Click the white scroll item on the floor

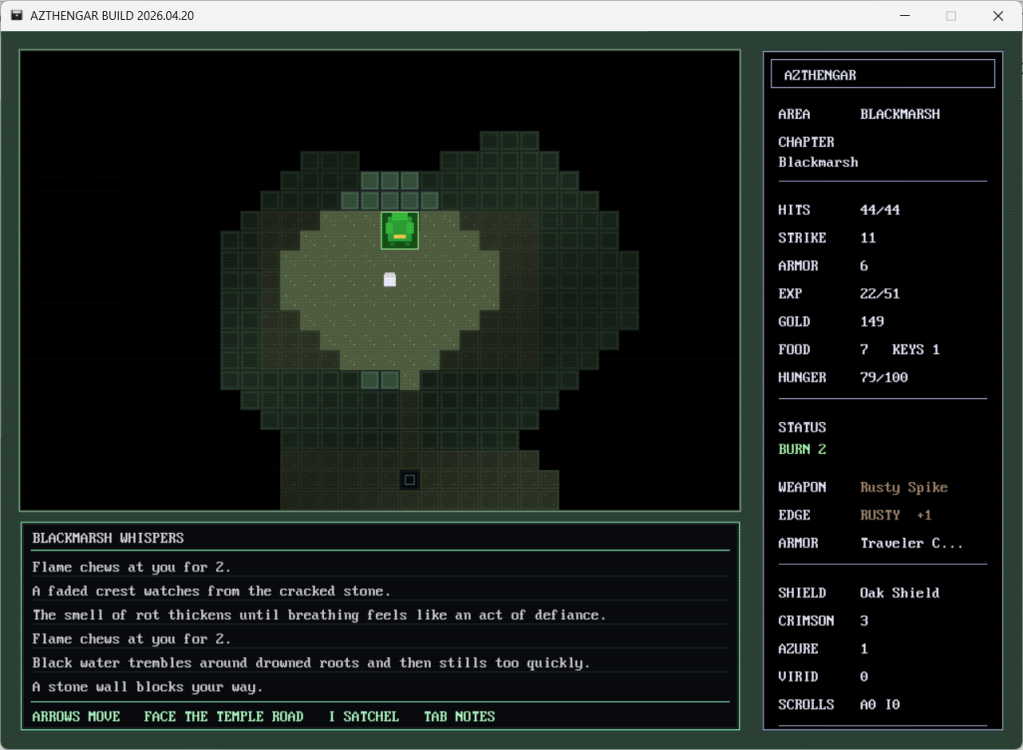click(390, 280)
